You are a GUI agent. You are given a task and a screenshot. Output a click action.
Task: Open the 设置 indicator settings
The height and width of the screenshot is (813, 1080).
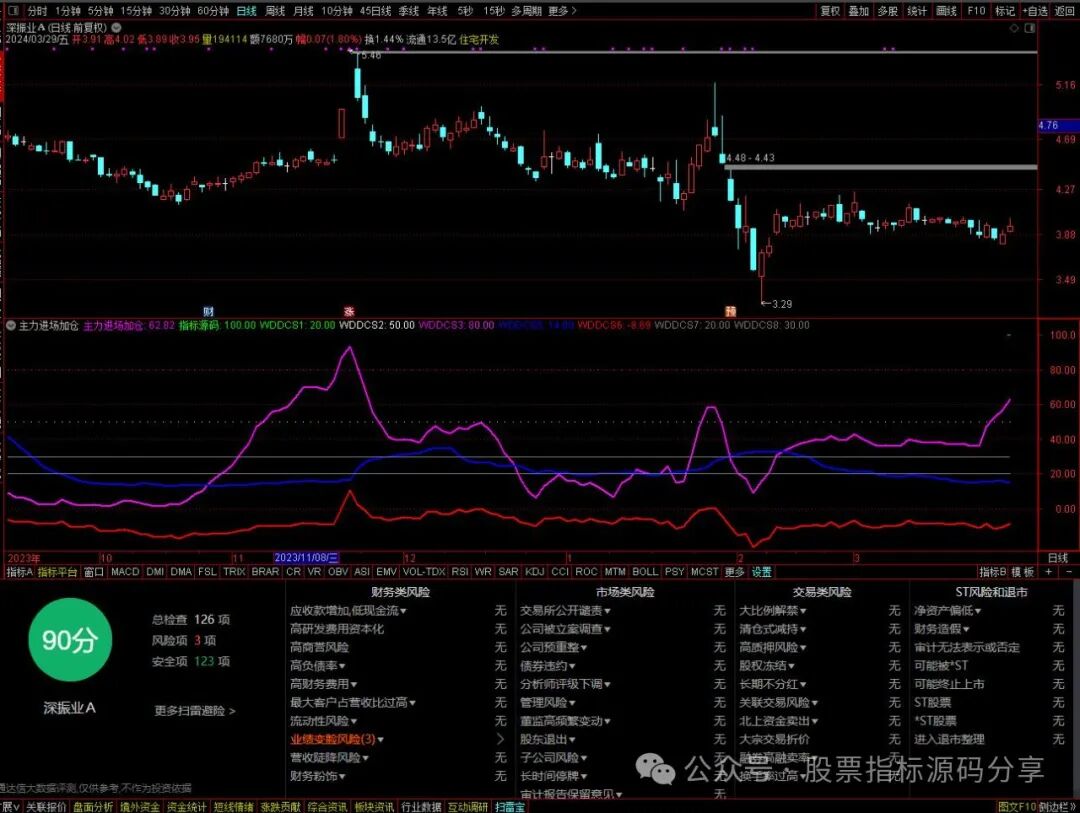point(761,572)
